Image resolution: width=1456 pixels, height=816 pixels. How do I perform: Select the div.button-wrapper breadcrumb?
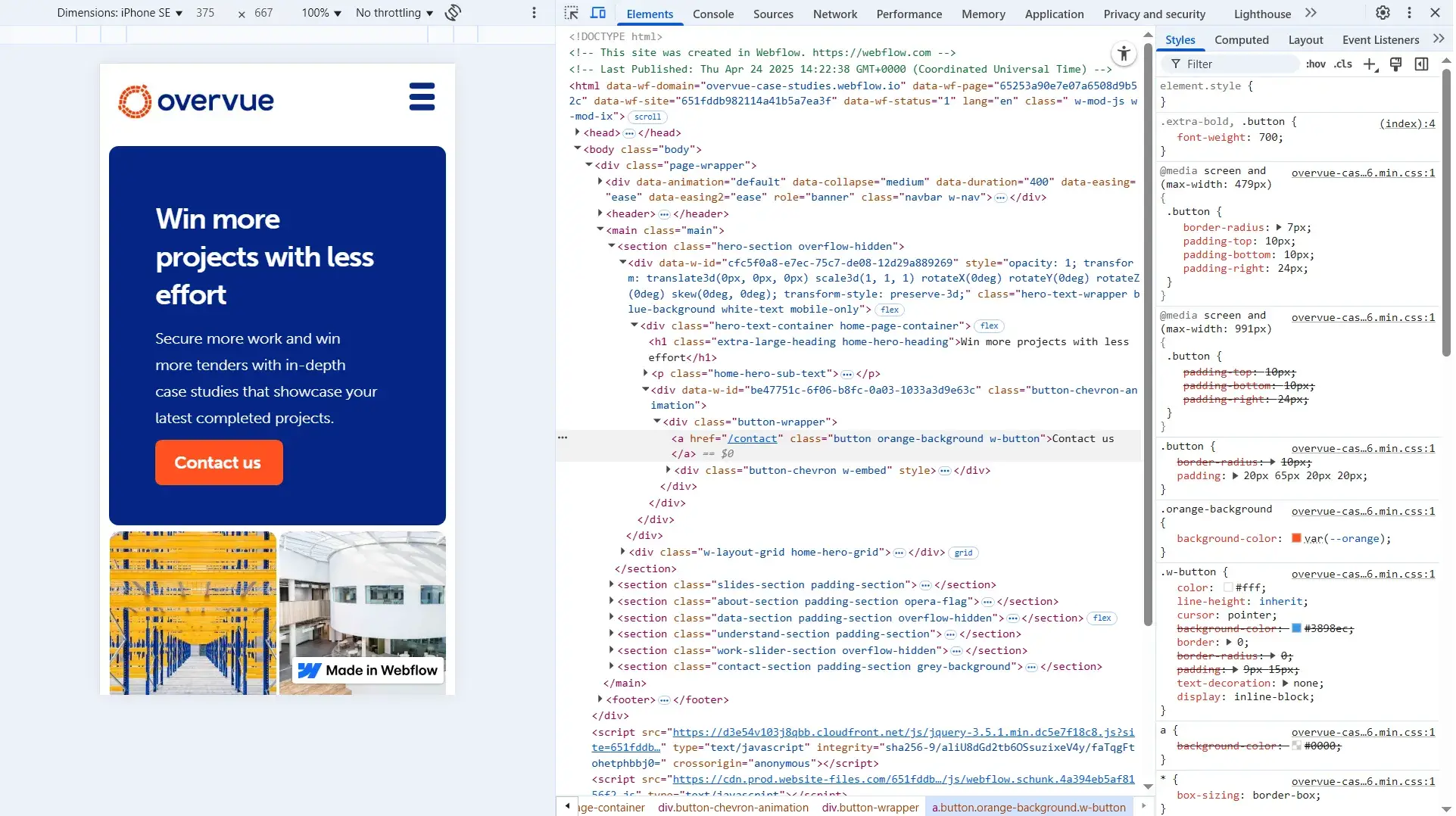click(870, 808)
